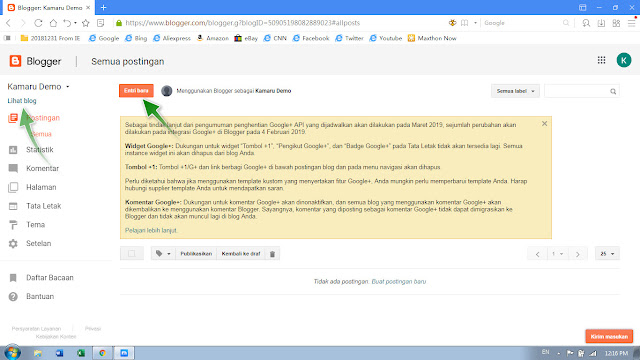Go to next page of posts
Screen dimensions: 640x360
[x=578, y=254]
